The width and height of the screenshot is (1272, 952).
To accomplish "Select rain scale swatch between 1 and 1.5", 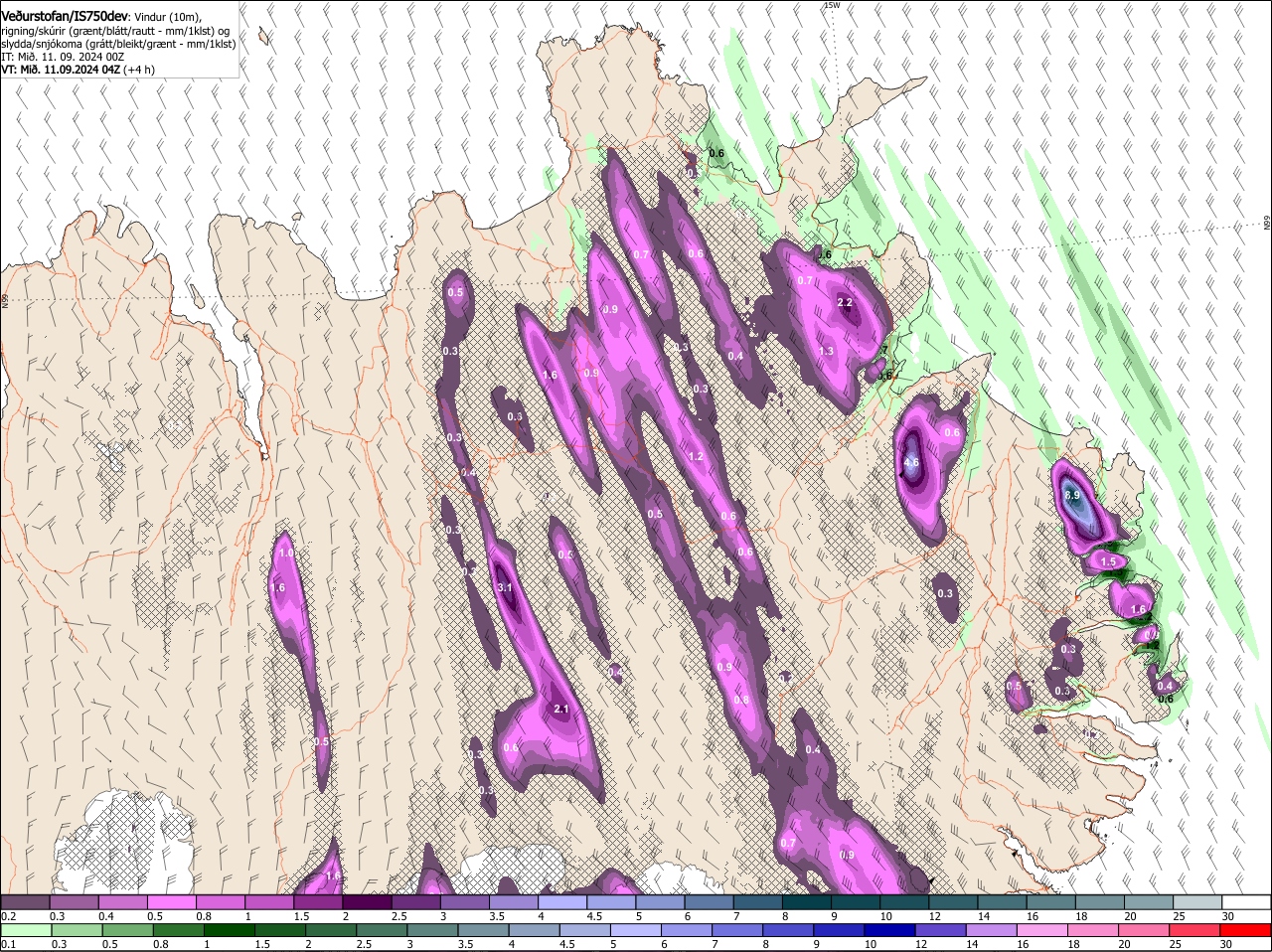I will (230, 930).
